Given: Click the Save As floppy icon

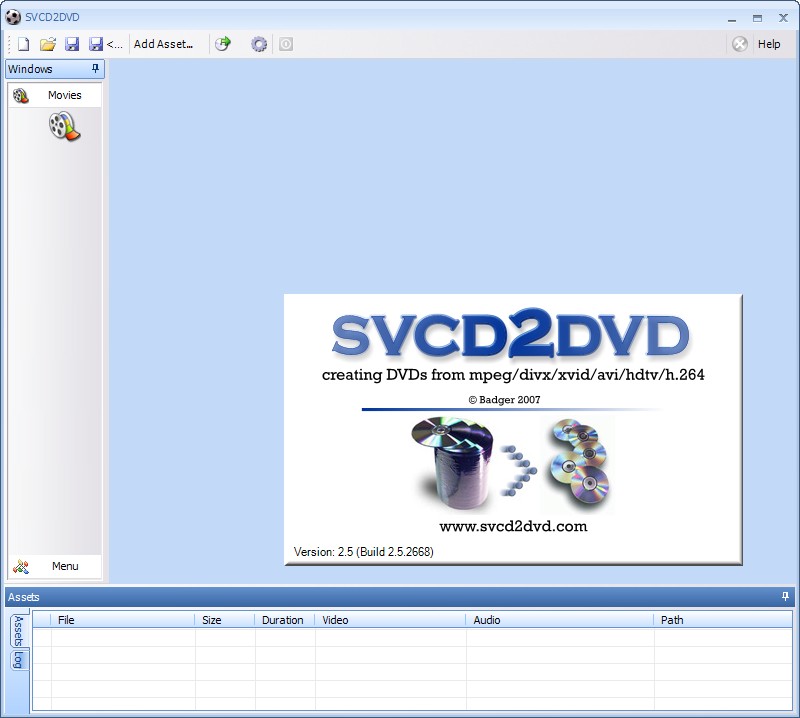Looking at the screenshot, I should click(x=95, y=44).
